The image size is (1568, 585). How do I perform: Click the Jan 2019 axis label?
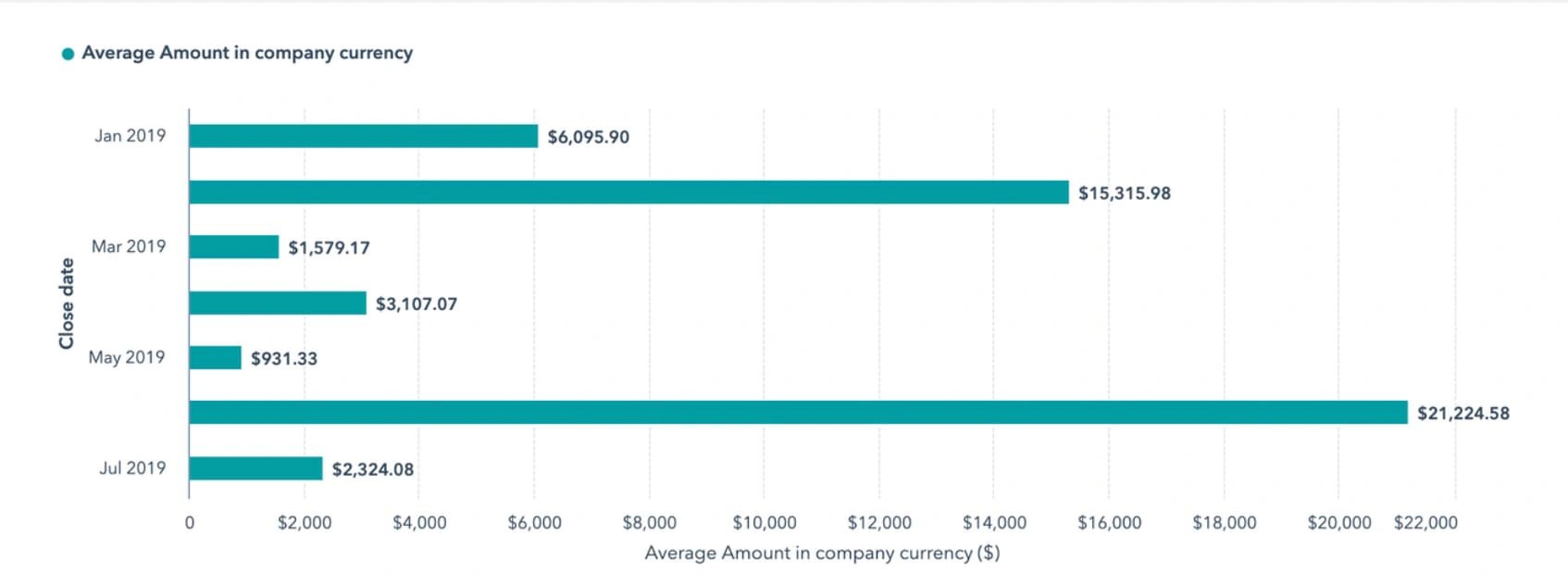click(x=130, y=136)
